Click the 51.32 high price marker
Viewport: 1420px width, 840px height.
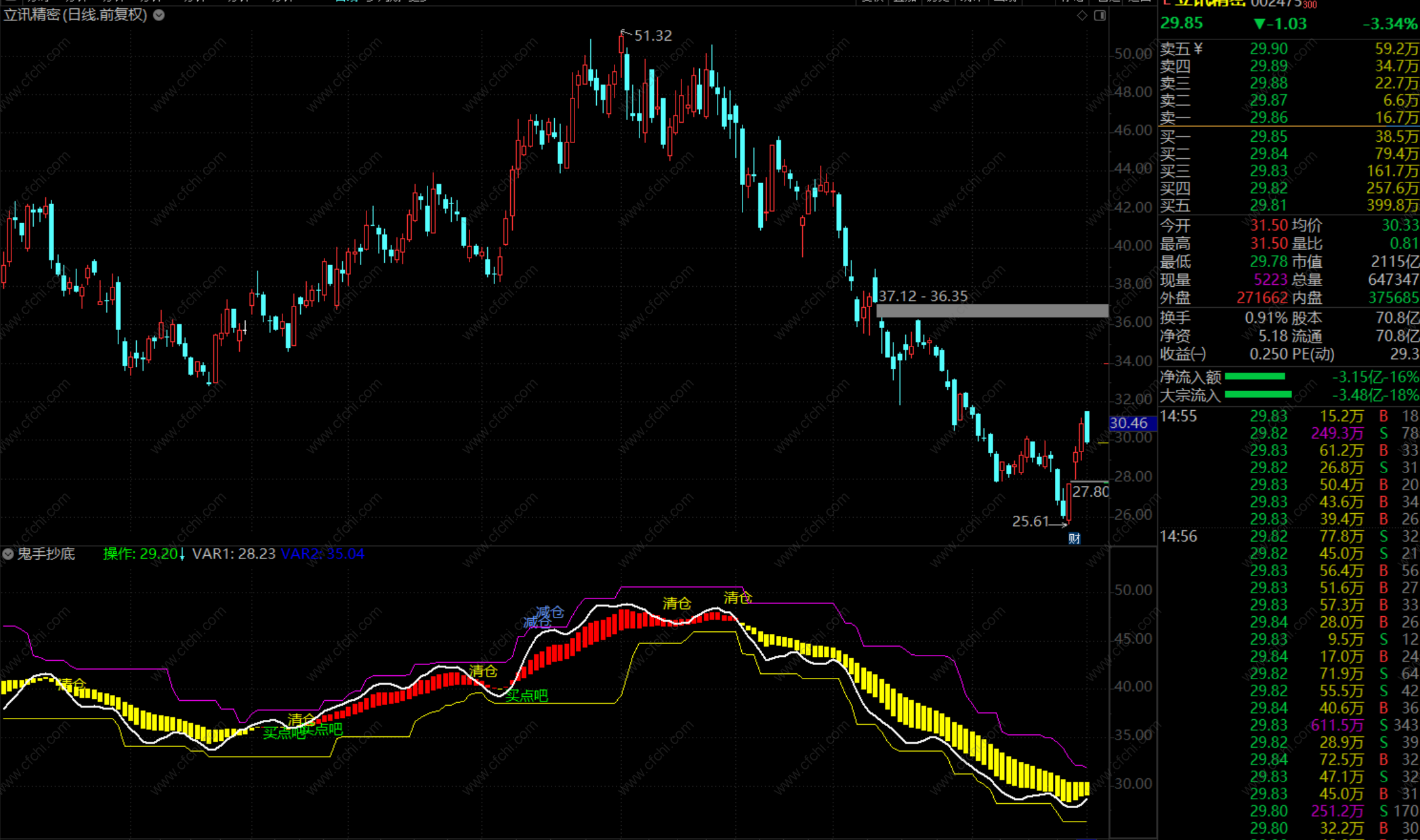tap(652, 36)
